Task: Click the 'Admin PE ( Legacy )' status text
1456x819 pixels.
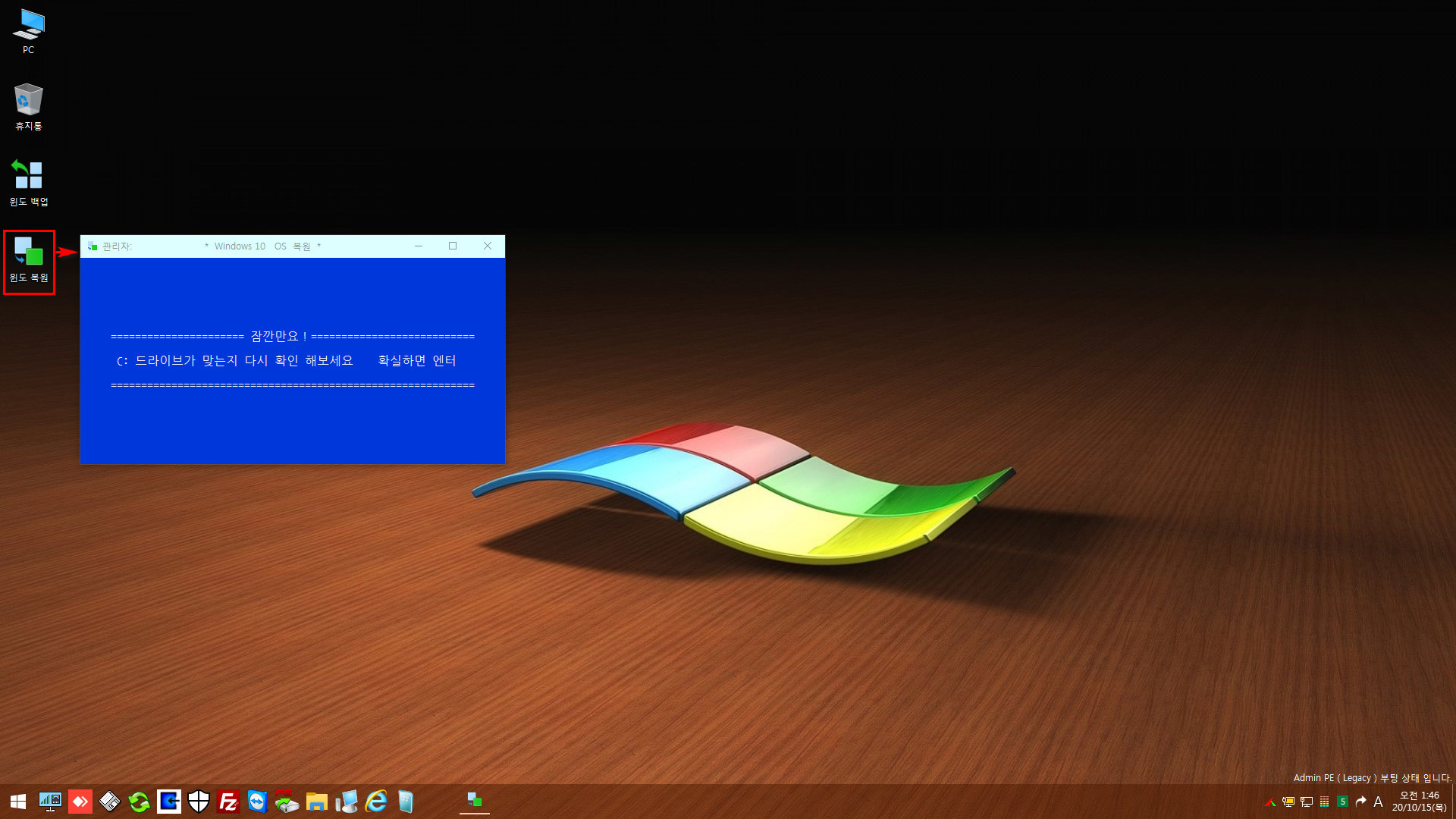Action: (x=1335, y=778)
